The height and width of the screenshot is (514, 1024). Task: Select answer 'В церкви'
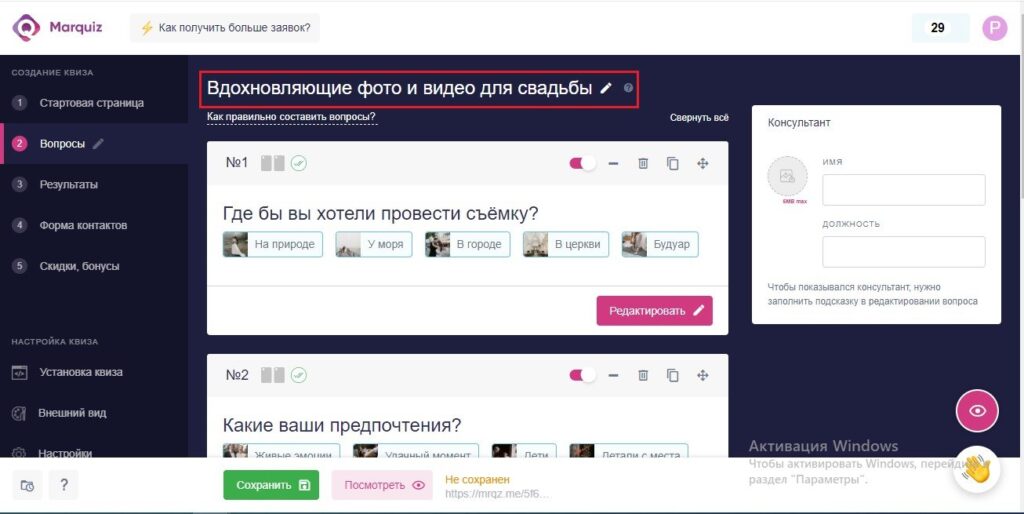point(566,244)
